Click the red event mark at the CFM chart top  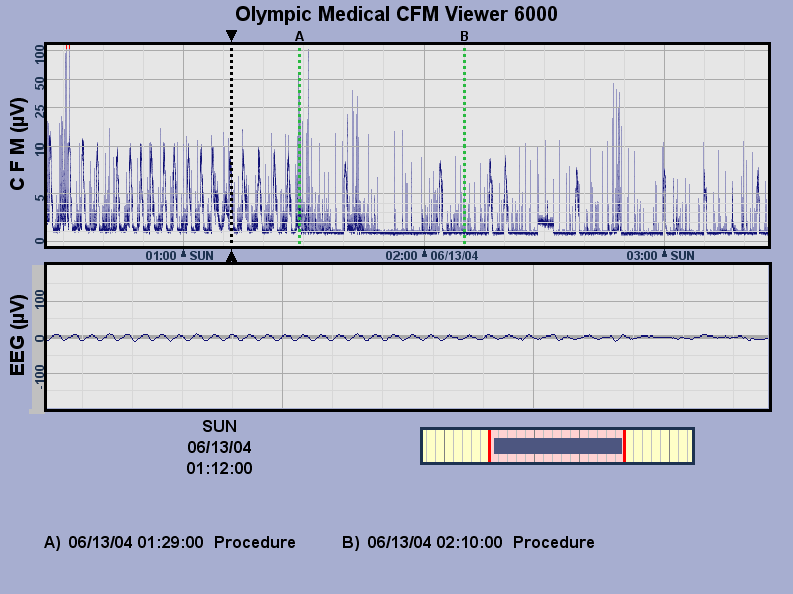[68, 47]
